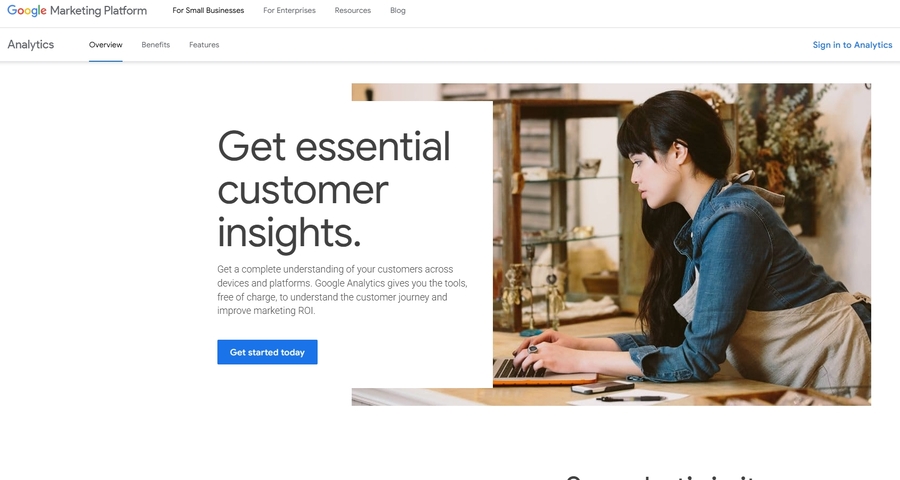
Task: Click the paragraph about Google Analytics tools
Action: [x=342, y=290]
